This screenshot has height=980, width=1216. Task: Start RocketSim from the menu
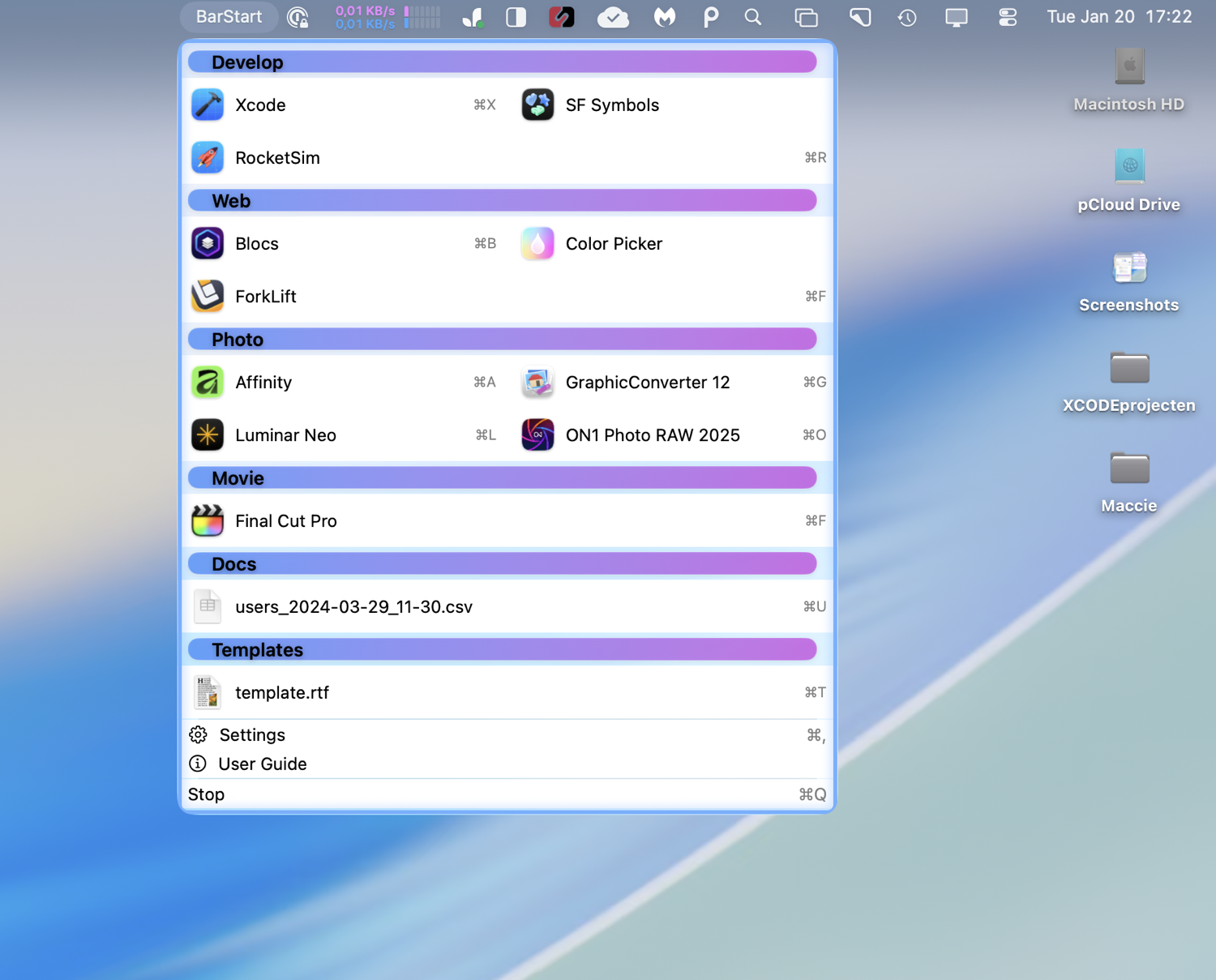point(277,158)
